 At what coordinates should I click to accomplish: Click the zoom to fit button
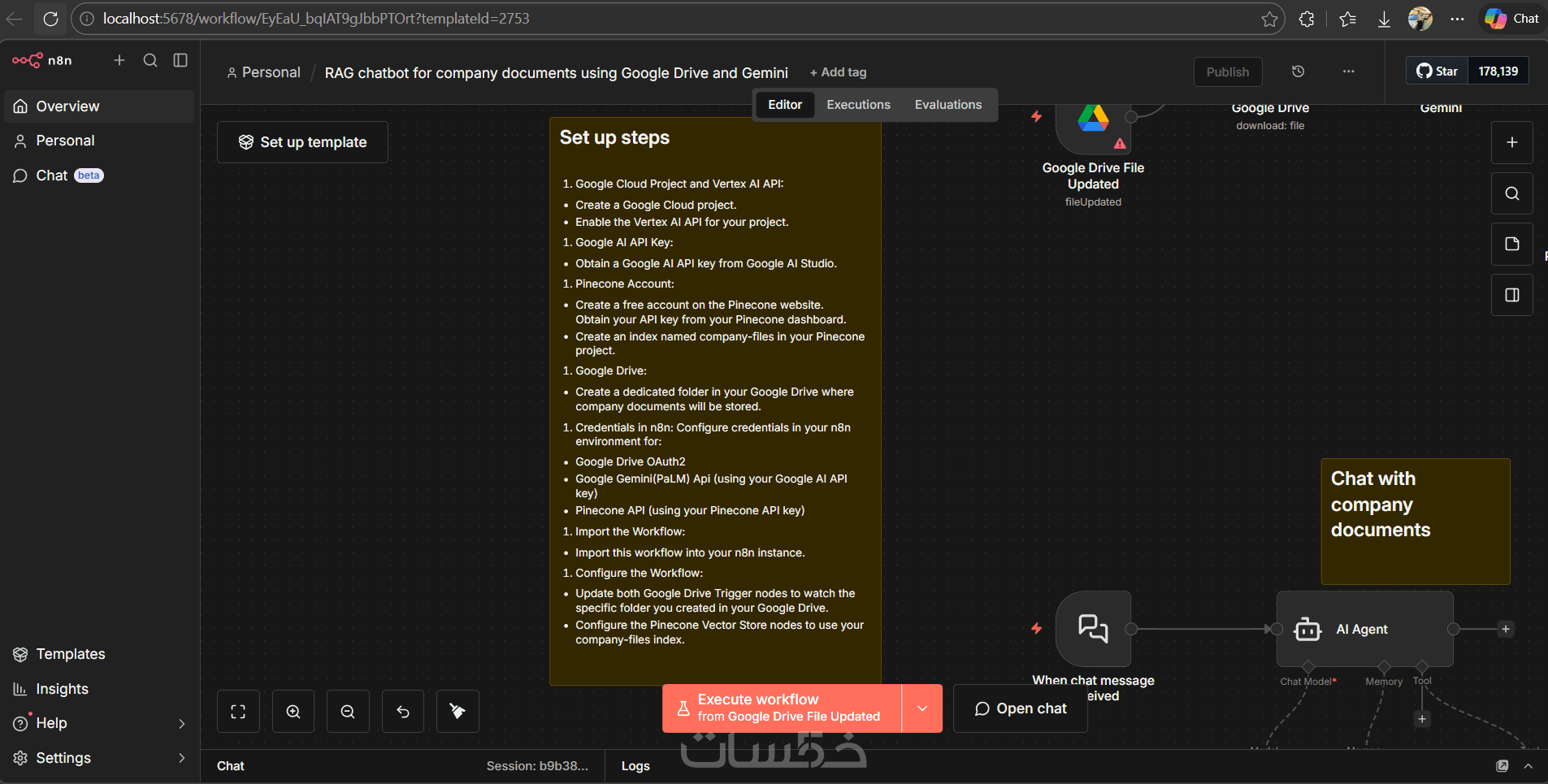(x=238, y=712)
